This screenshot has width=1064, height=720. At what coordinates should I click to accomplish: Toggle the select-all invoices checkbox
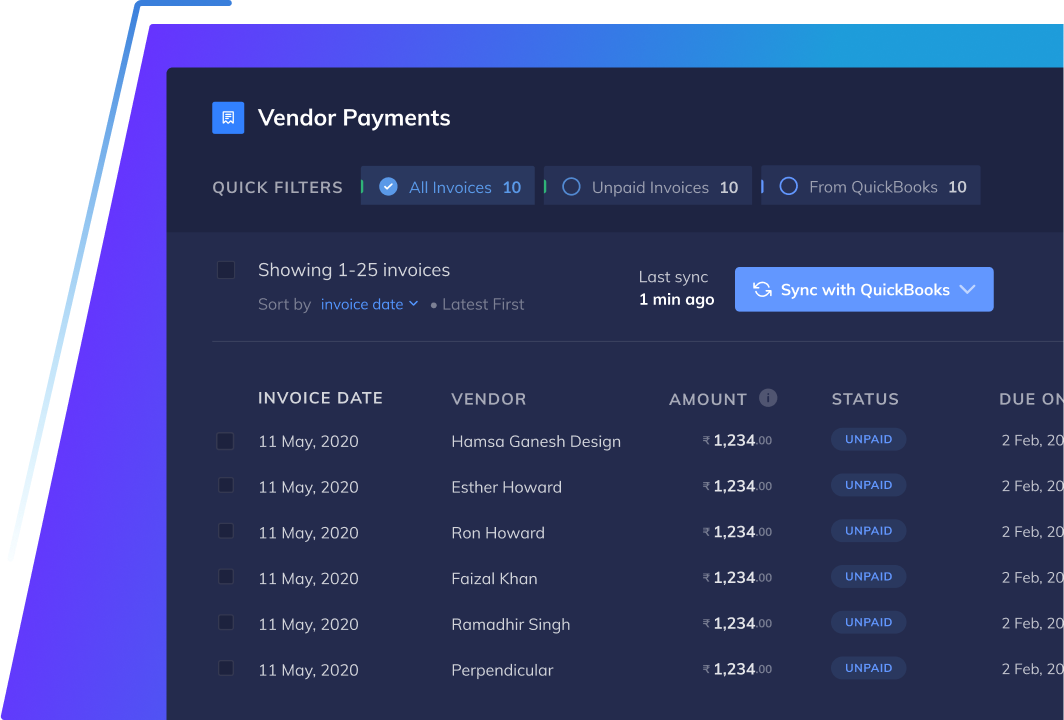tap(226, 270)
